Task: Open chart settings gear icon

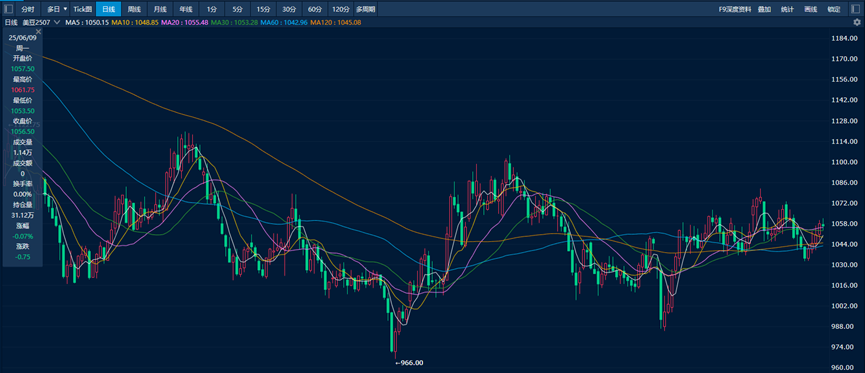Action: 857,23
